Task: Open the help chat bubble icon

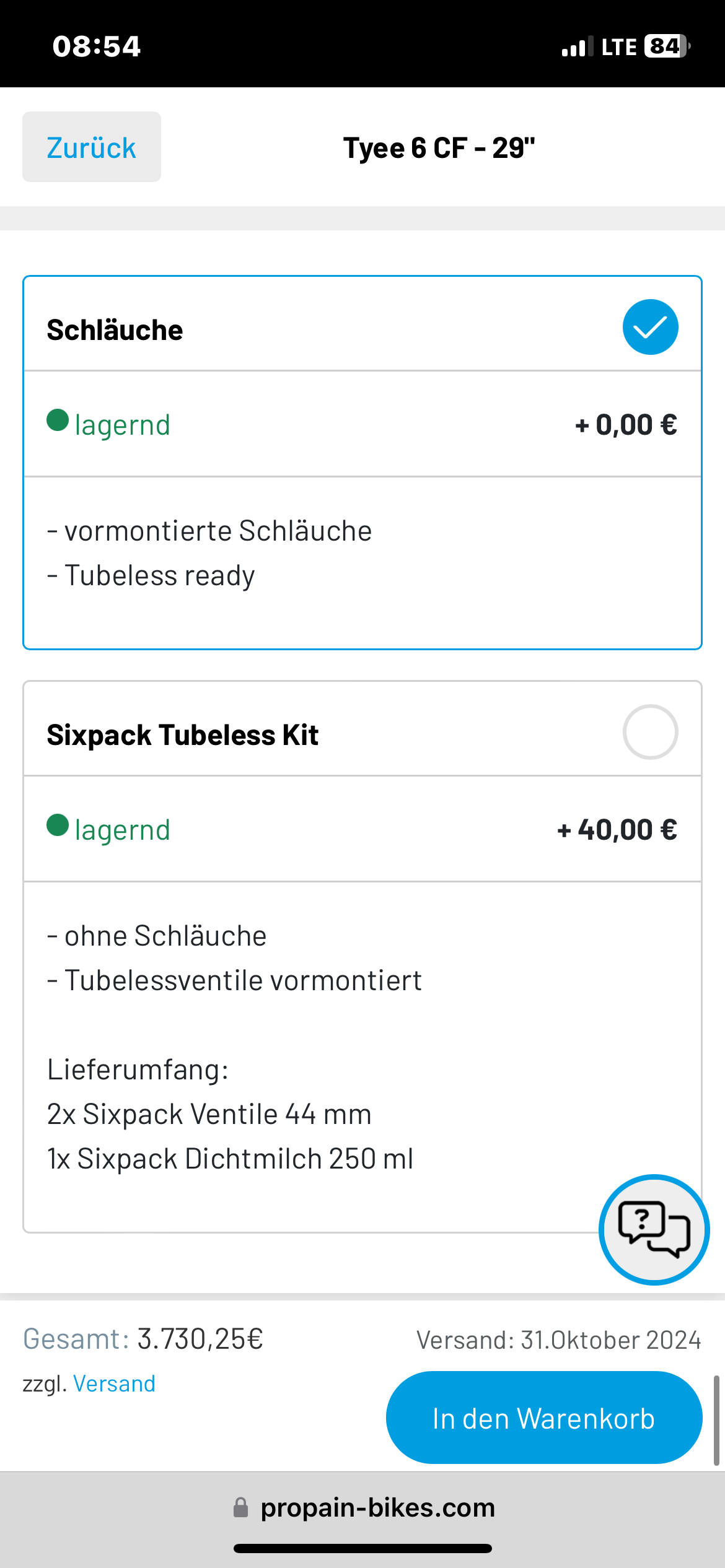Action: pos(654,1229)
